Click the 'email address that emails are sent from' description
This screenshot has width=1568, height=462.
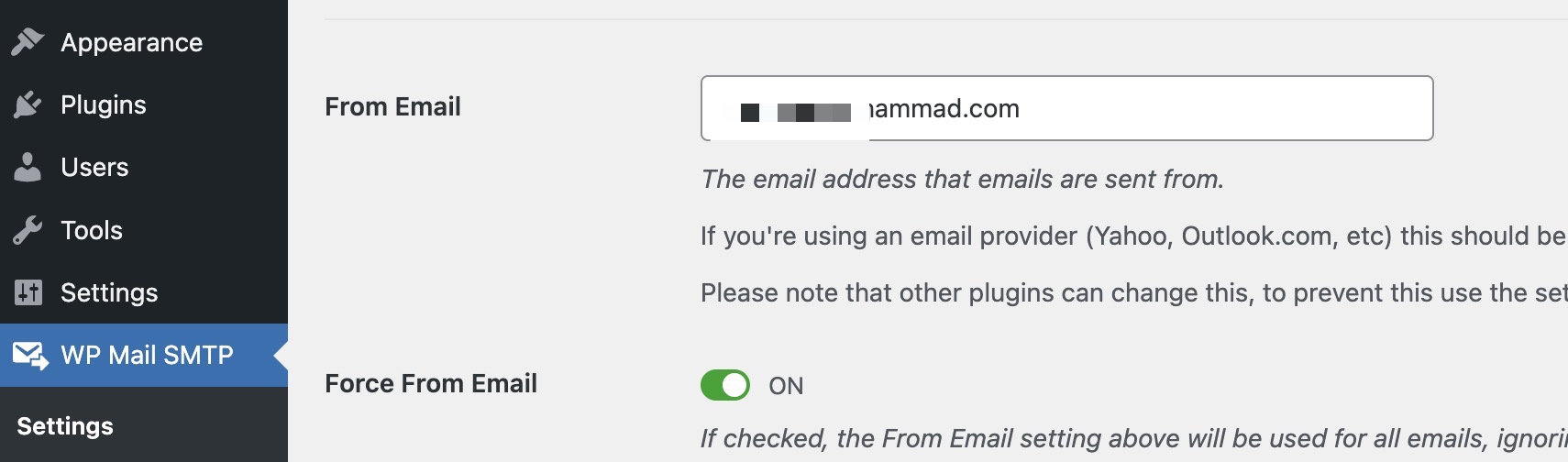[962, 179]
